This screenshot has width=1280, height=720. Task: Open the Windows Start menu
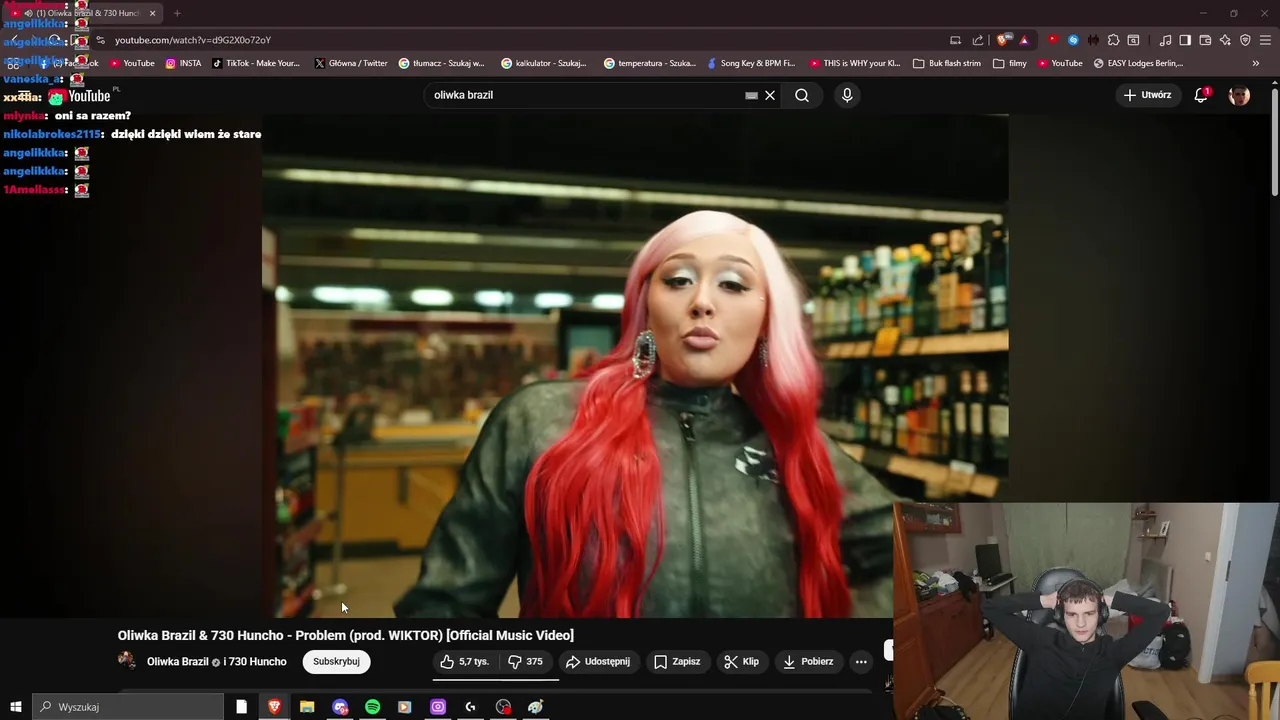(15, 707)
